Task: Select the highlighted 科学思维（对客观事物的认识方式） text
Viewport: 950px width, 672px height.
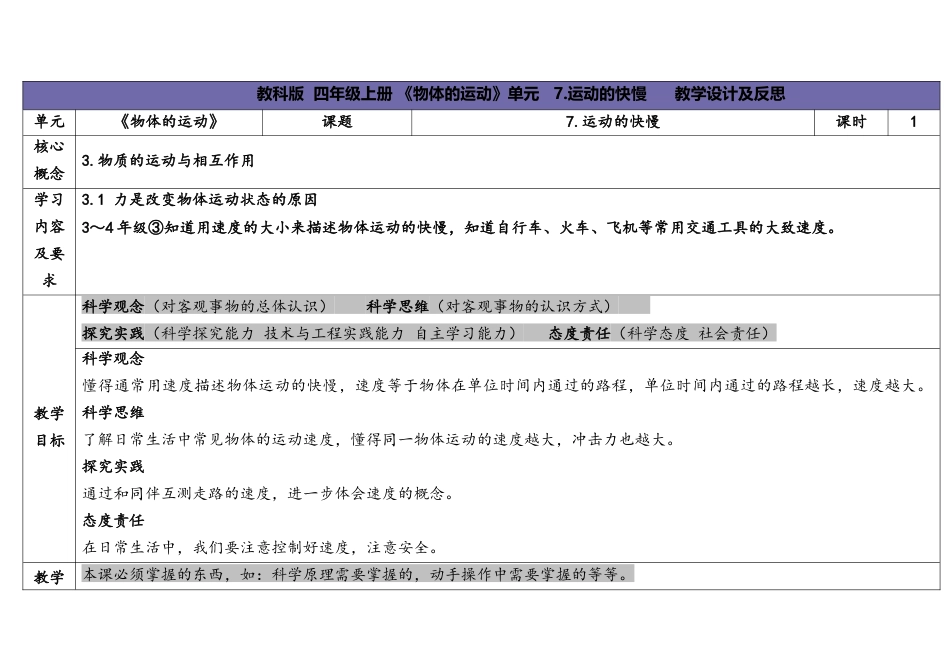Action: click(x=493, y=306)
